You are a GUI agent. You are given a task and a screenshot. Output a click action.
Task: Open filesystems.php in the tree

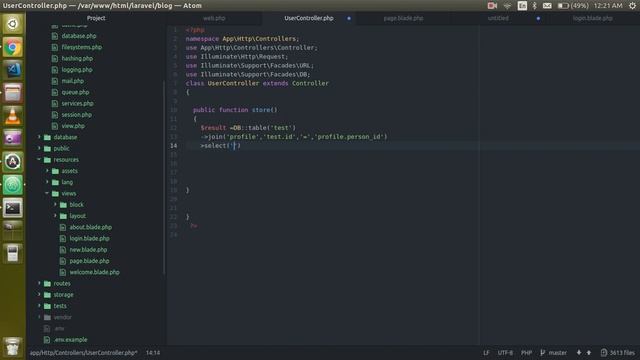(x=82, y=47)
